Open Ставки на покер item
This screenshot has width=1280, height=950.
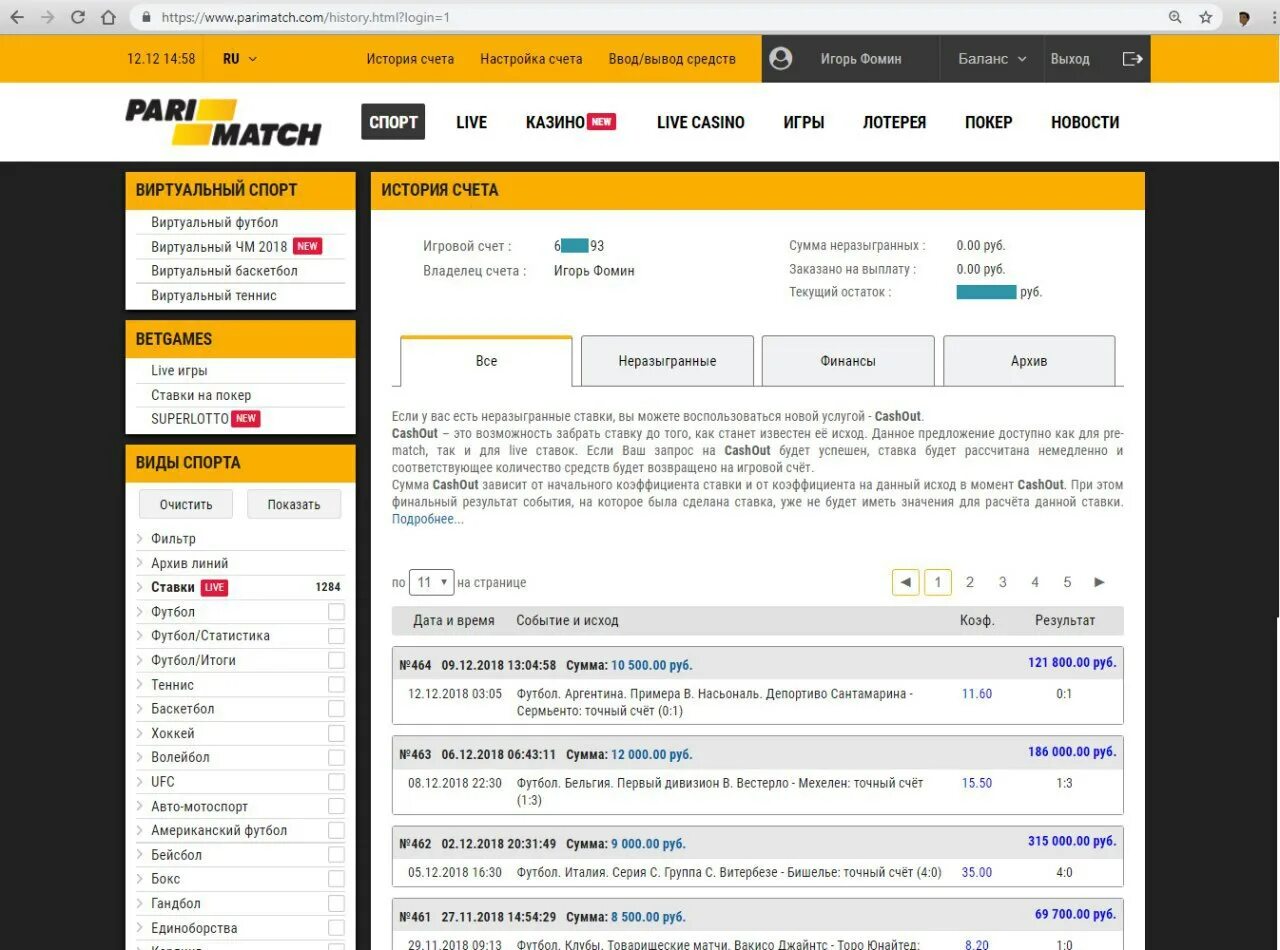[201, 395]
